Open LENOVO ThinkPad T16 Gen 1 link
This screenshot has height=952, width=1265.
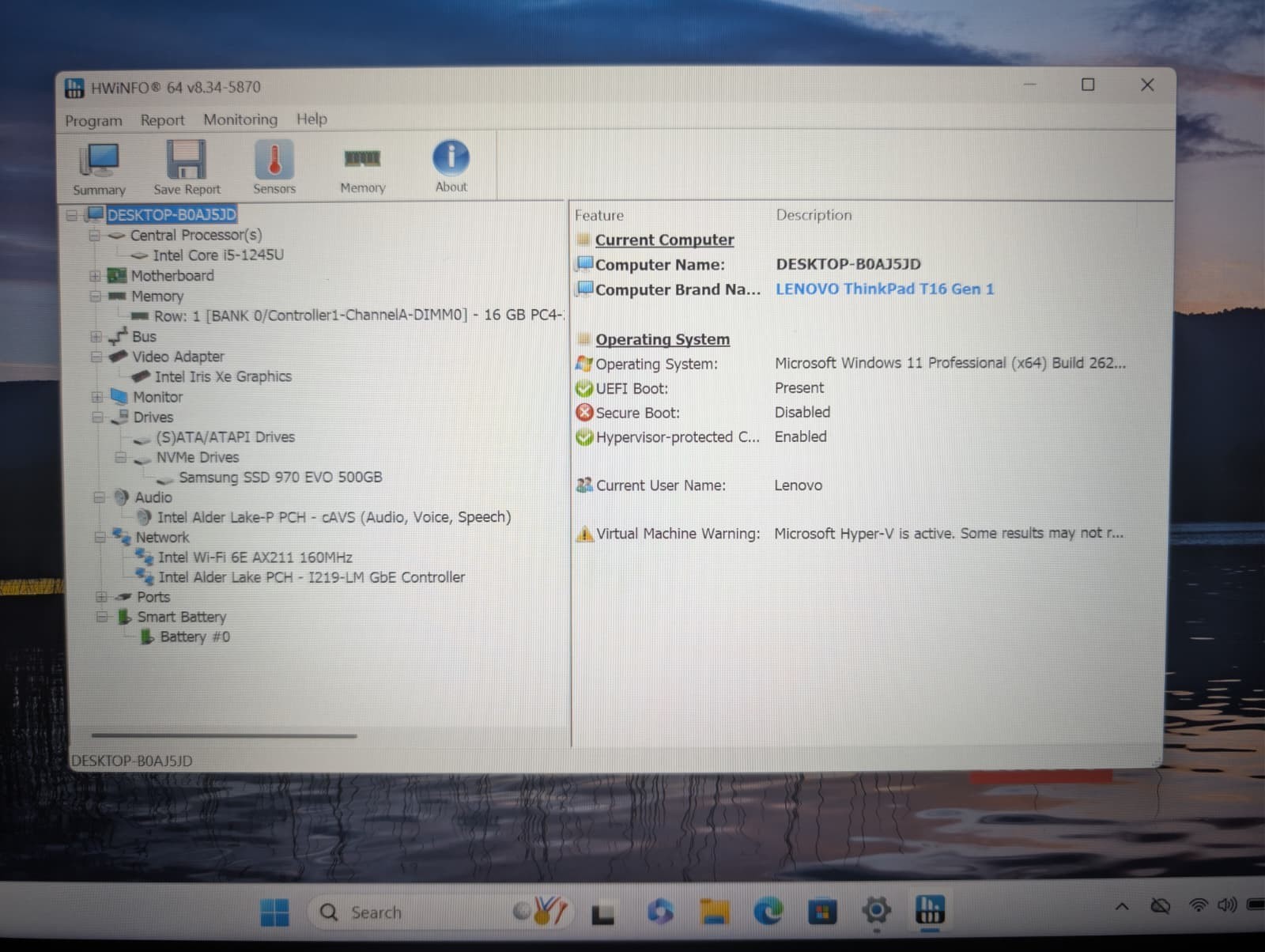885,289
